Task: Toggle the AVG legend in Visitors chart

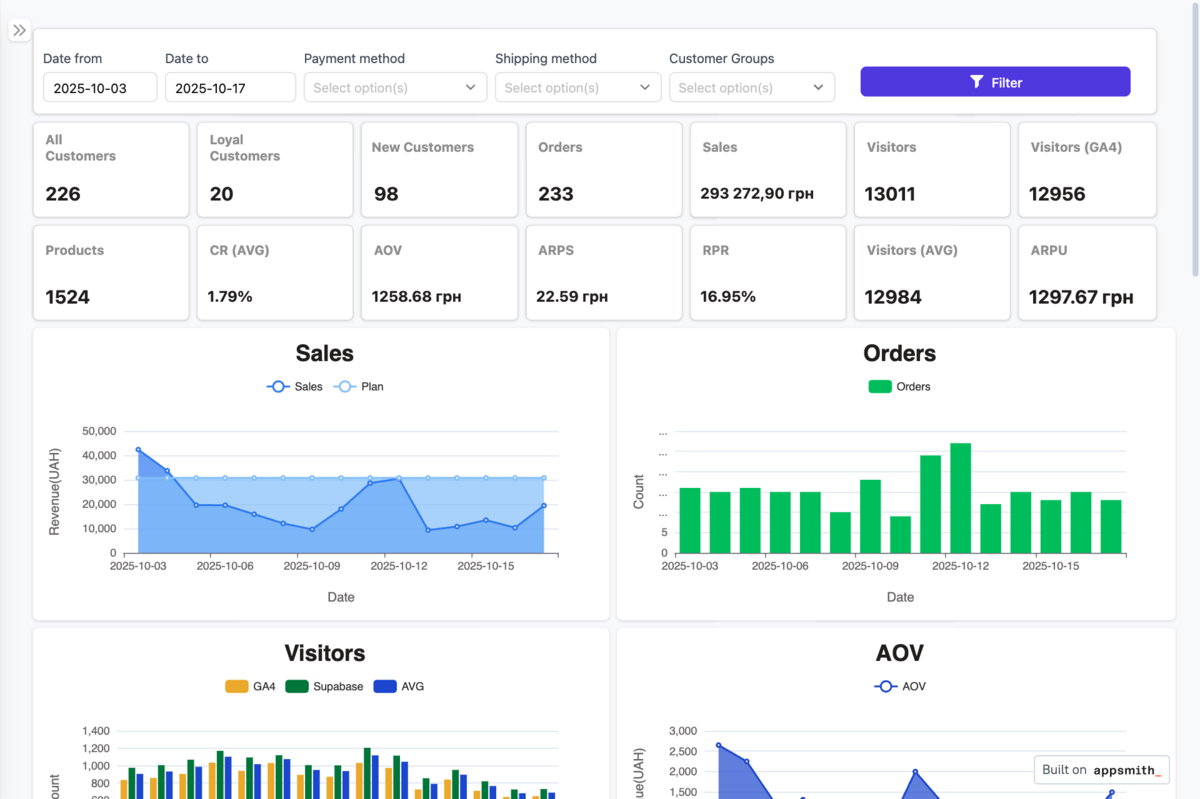Action: click(385, 687)
